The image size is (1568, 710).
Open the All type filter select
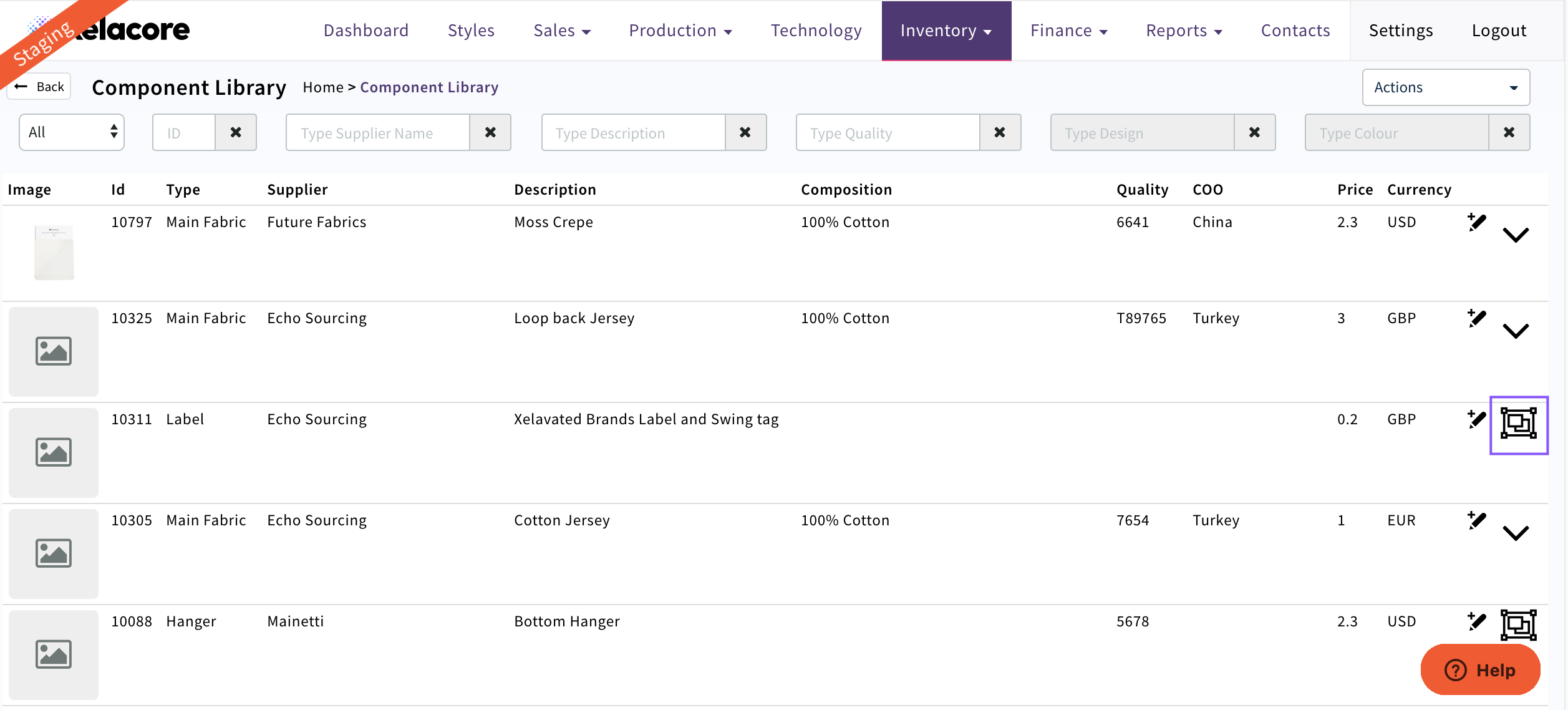coord(72,132)
